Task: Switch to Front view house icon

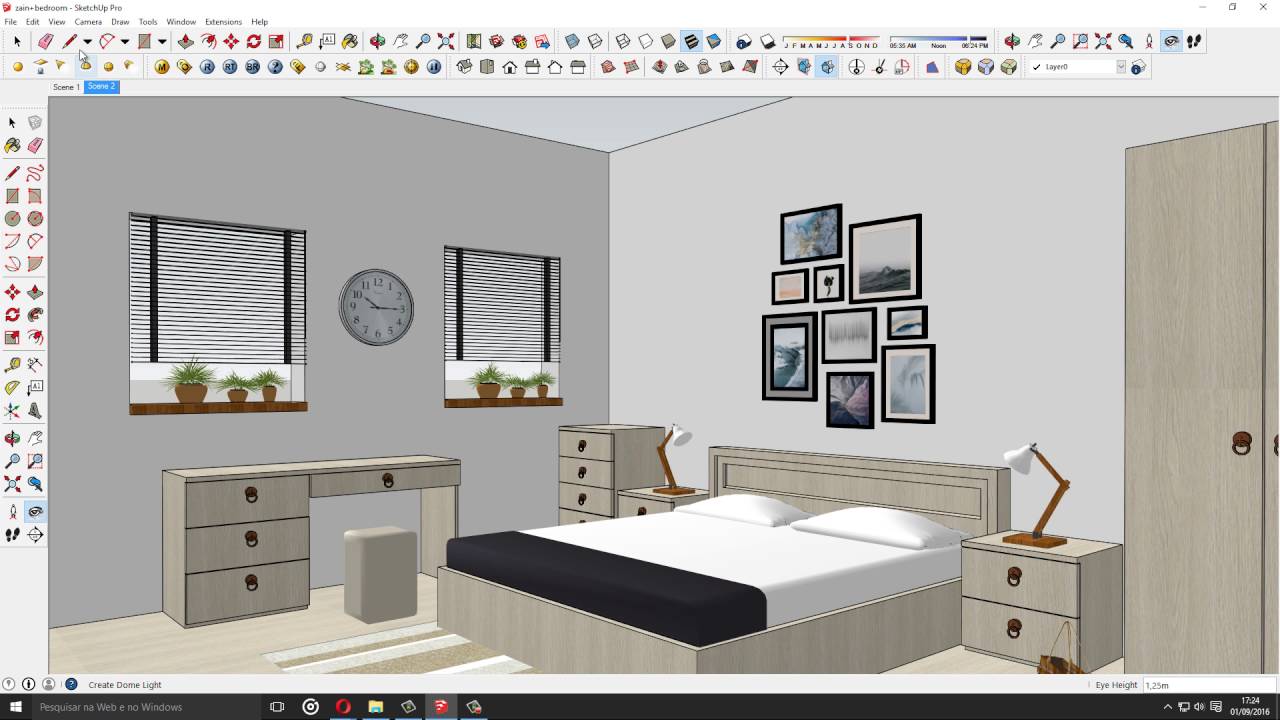Action: tap(510, 67)
